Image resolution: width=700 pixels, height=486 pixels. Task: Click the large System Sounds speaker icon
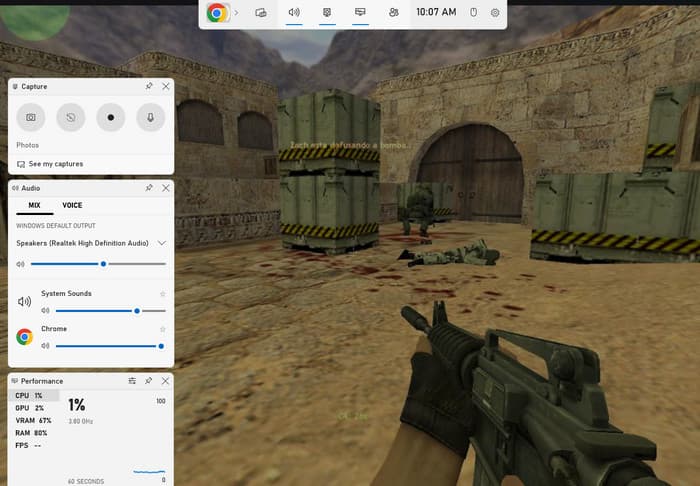25,302
